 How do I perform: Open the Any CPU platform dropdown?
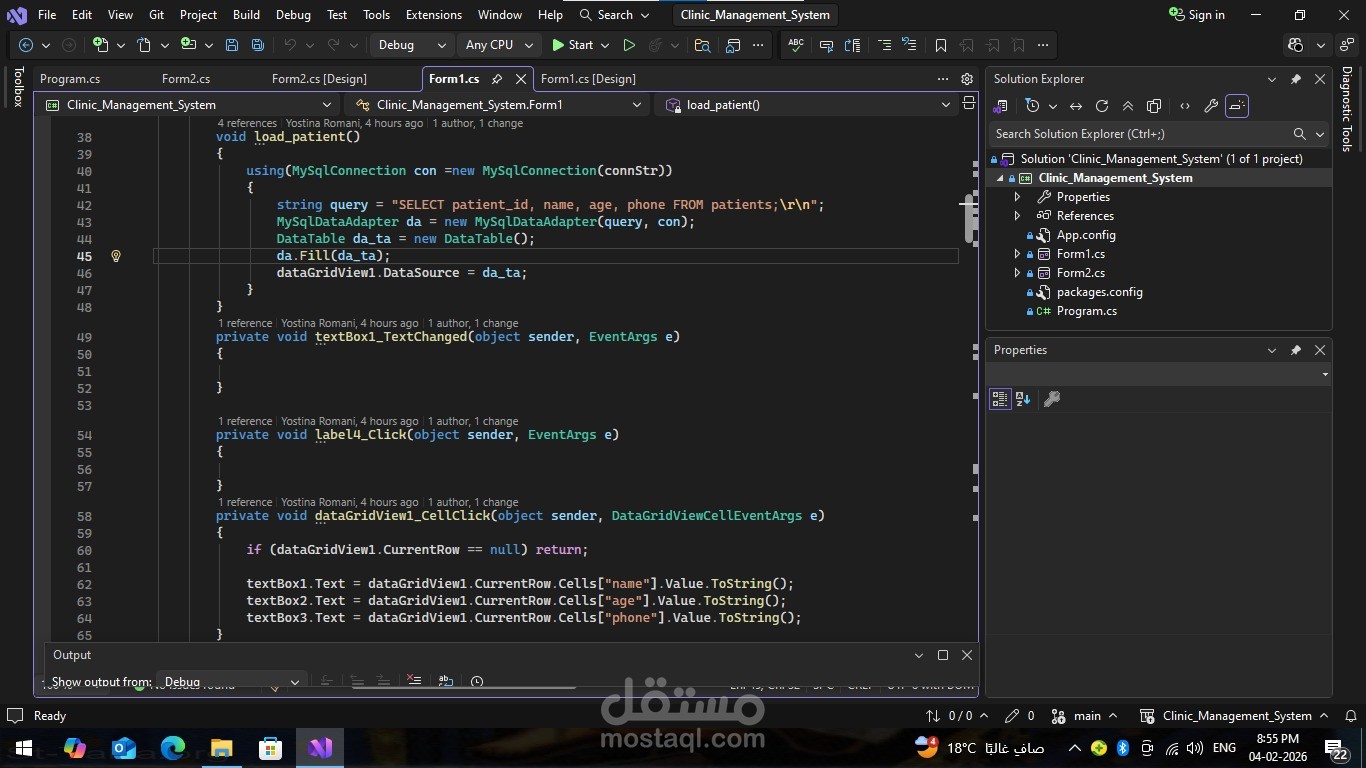pos(500,45)
